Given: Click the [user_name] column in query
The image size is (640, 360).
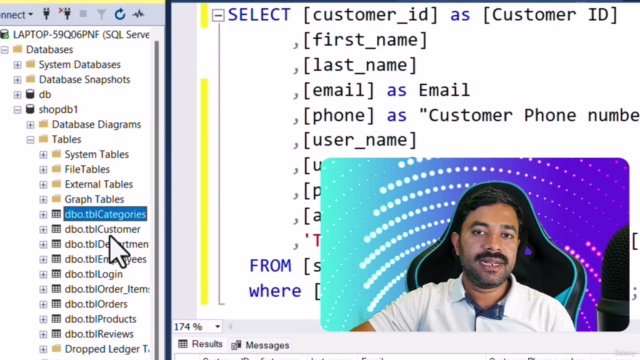Looking at the screenshot, I should pos(360,140).
